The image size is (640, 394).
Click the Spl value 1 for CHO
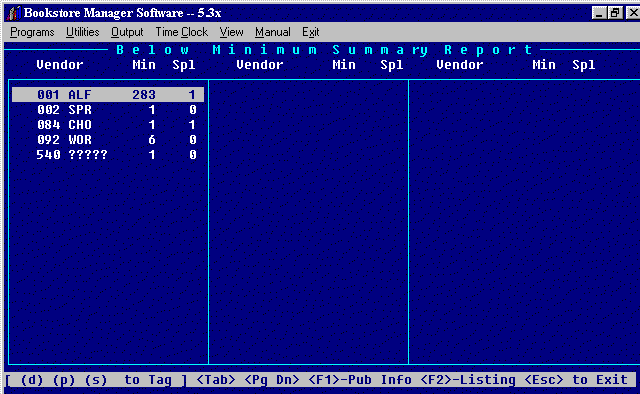point(192,125)
